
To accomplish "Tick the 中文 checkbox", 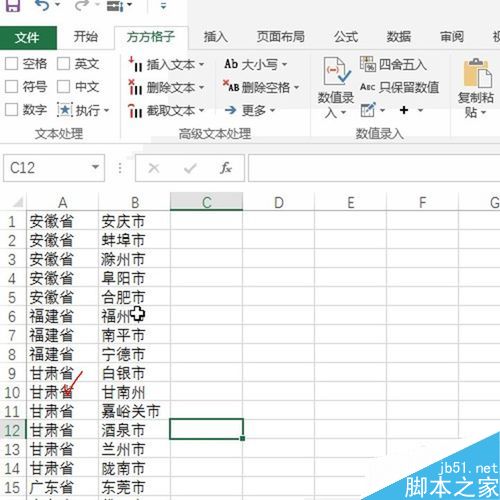I will click(63, 87).
